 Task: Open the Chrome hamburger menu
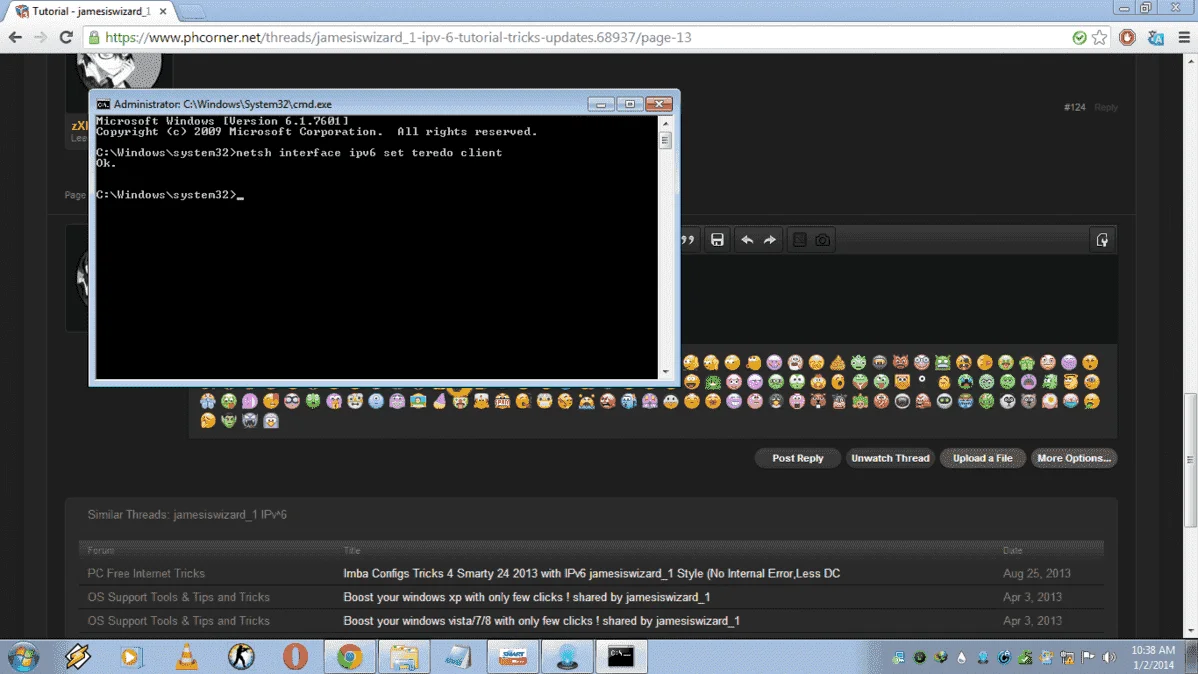point(1184,37)
